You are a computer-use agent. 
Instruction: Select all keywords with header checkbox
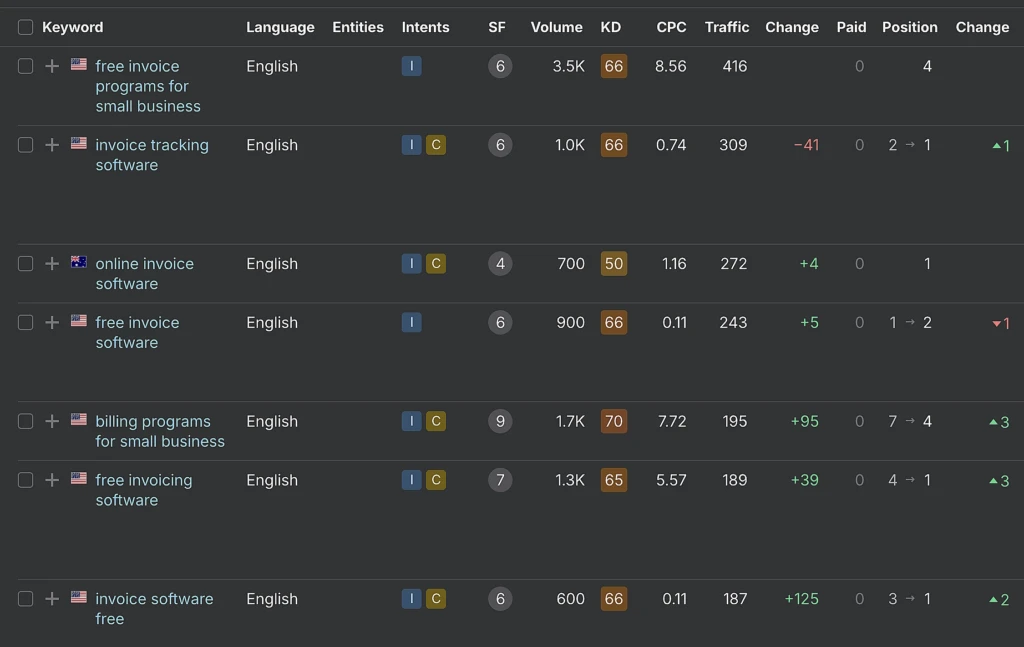(x=25, y=27)
